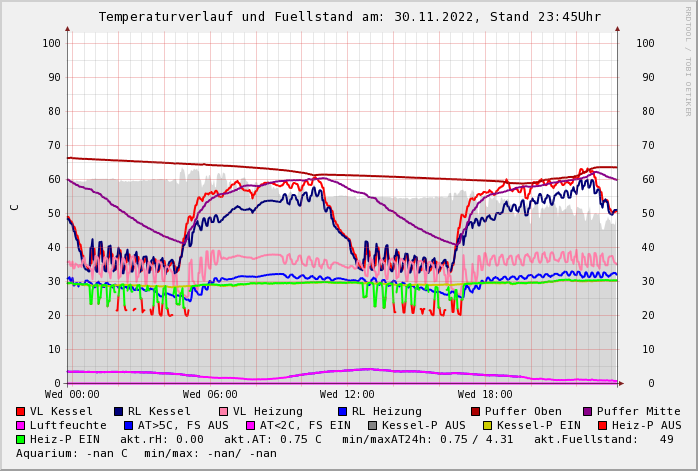Click the Temperaturverlauf und Fuellstand chart title
Viewport: 698px width, 471px height.
349,17
